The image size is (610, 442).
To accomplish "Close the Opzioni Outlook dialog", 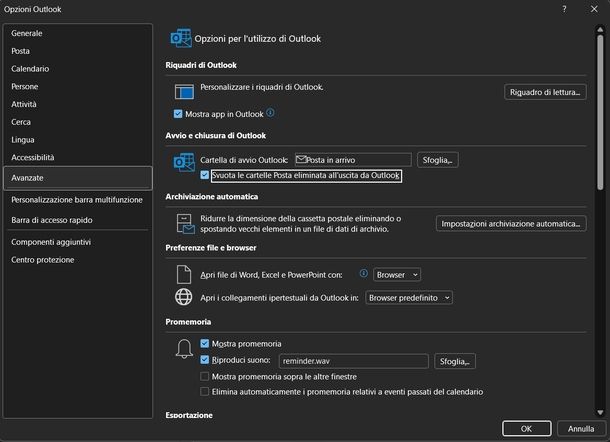I will (x=594, y=9).
